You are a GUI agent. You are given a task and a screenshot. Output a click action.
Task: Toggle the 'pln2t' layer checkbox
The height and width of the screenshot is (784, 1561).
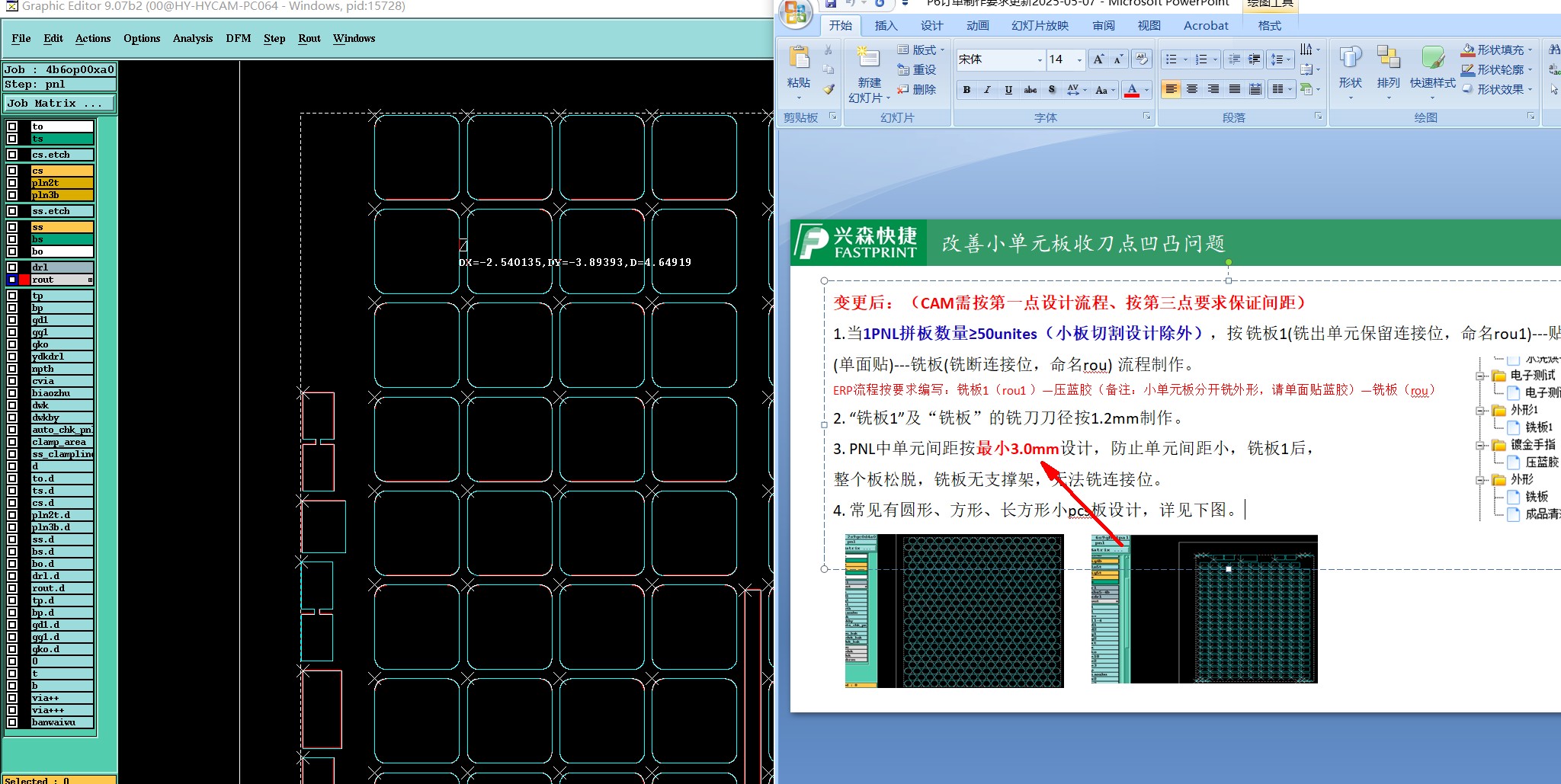pyautogui.click(x=12, y=183)
